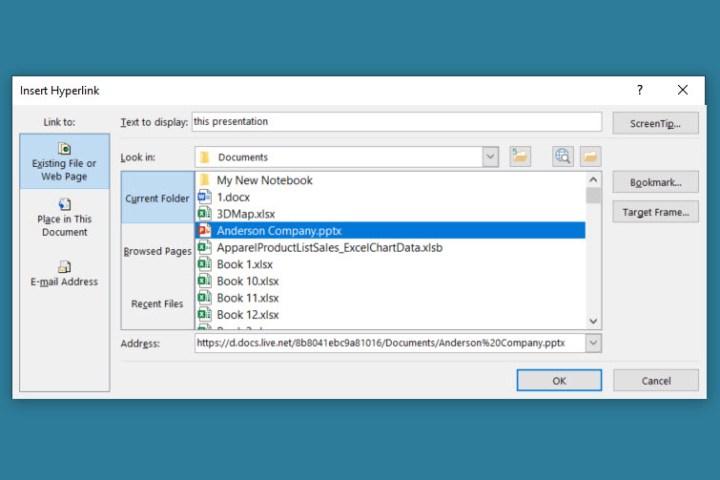Open the Address dropdown arrow
This screenshot has height=480, width=720.
593,343
